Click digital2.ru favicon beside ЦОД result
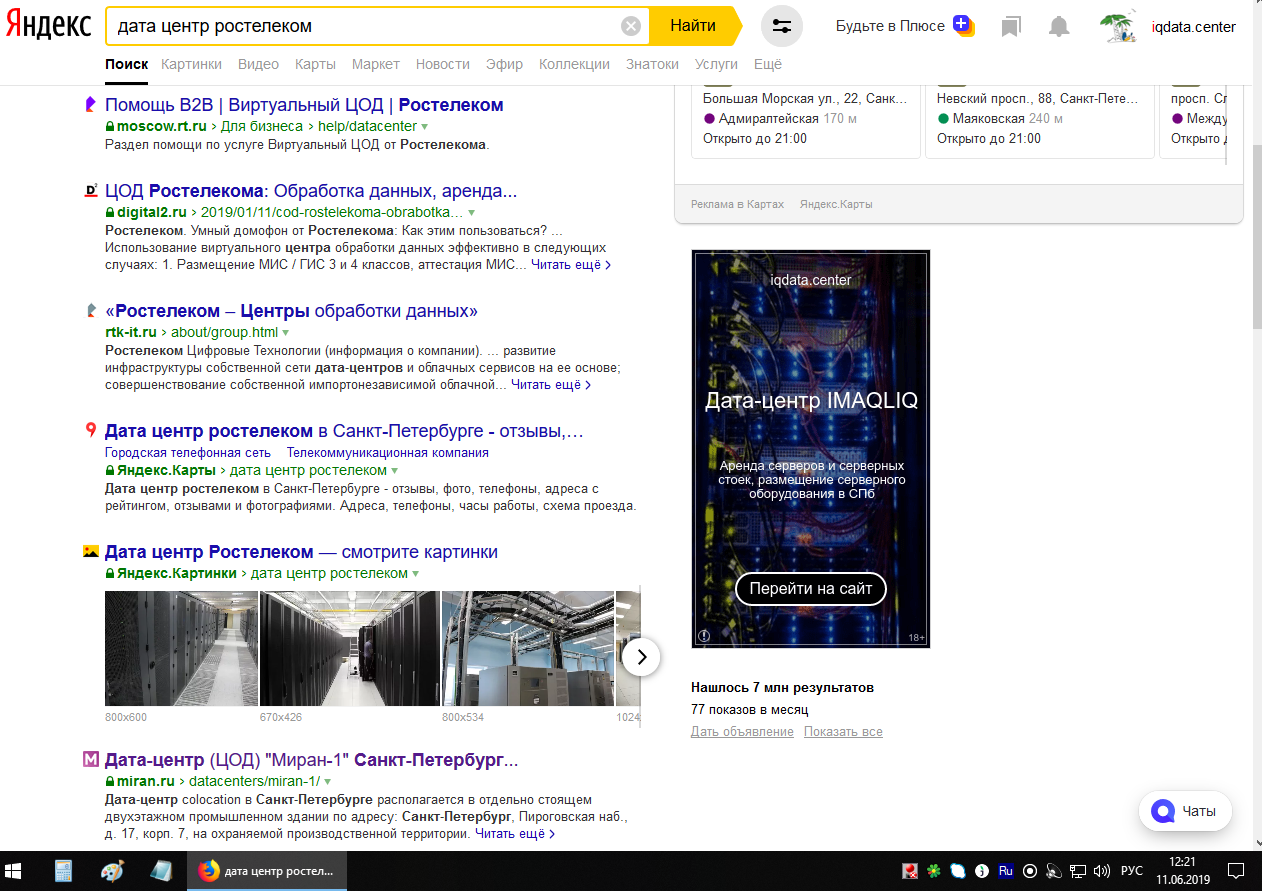Image resolution: width=1262 pixels, height=891 pixels. point(90,190)
